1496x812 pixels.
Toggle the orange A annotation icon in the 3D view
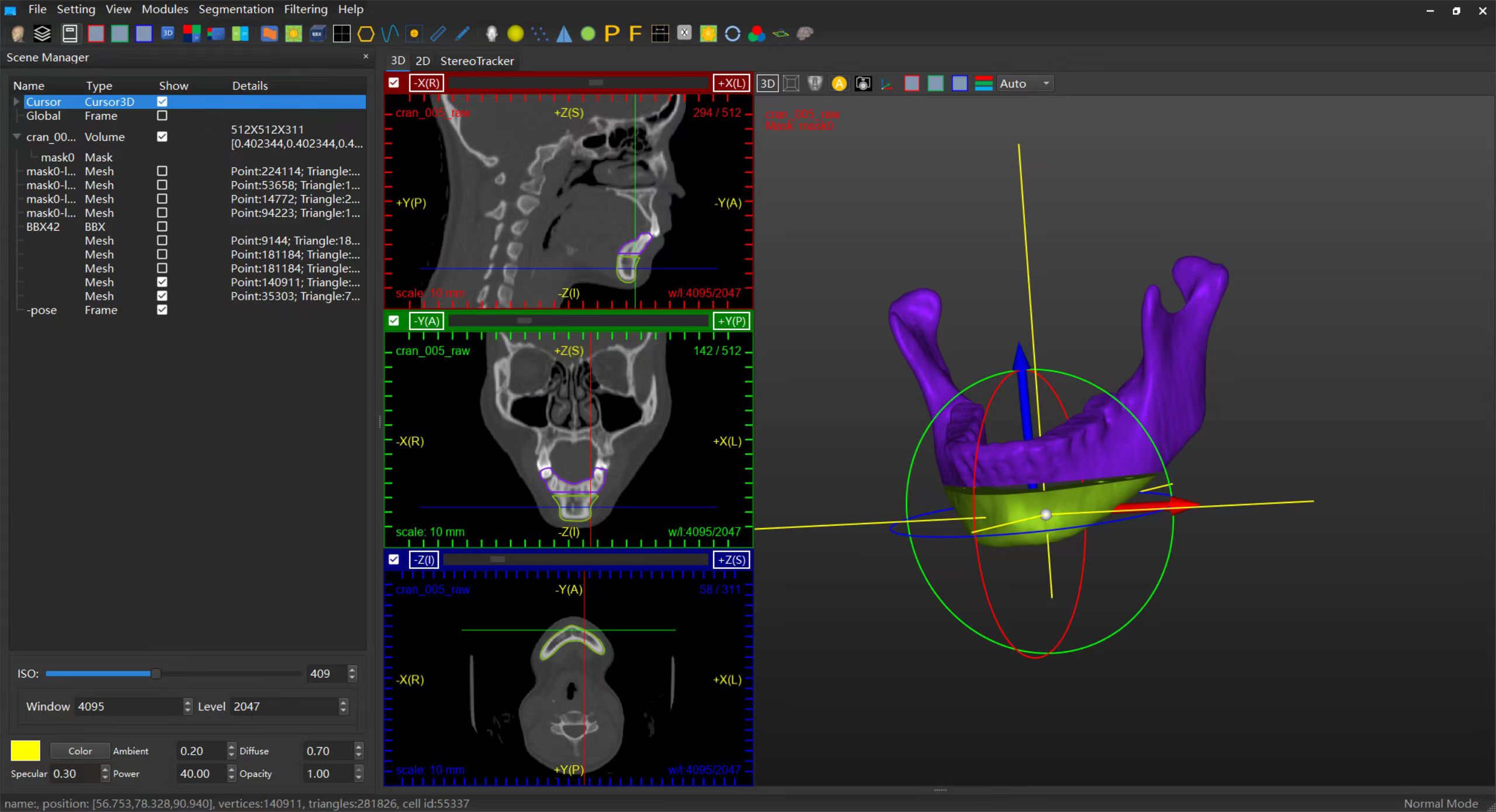[x=839, y=84]
